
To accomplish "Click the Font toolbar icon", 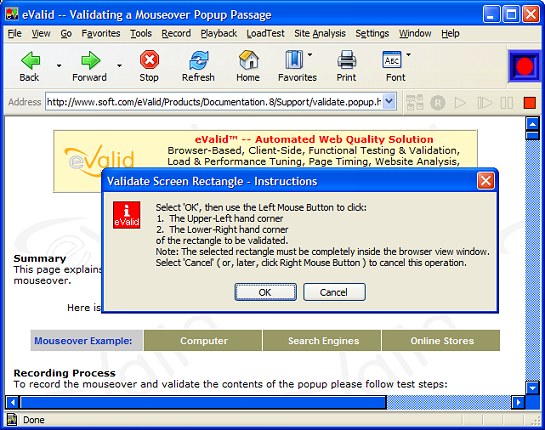I will pos(392,60).
